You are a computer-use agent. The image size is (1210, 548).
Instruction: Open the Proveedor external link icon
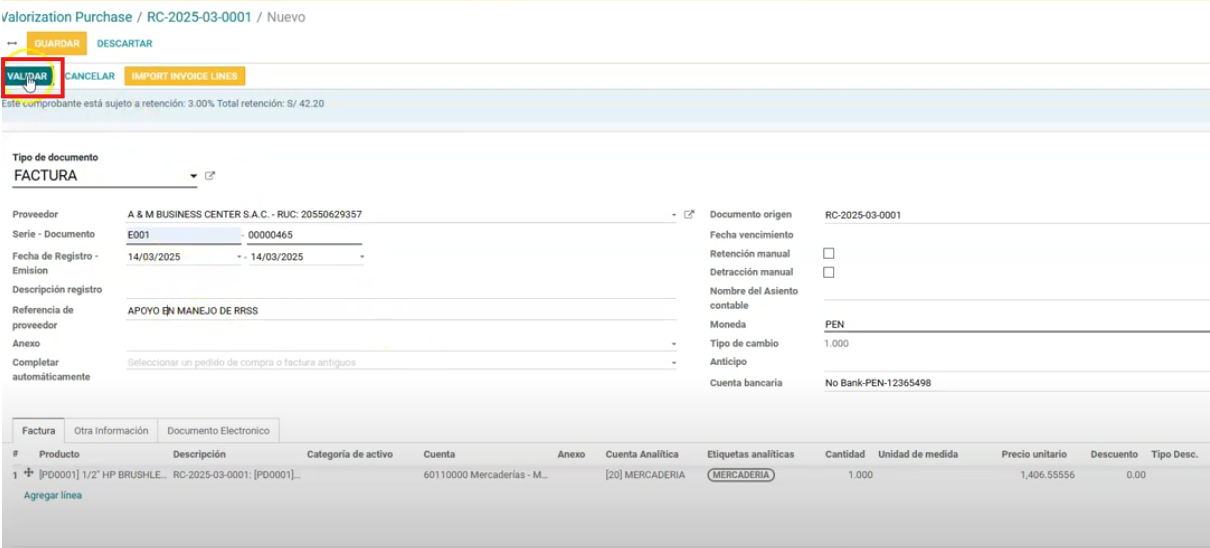pos(689,214)
